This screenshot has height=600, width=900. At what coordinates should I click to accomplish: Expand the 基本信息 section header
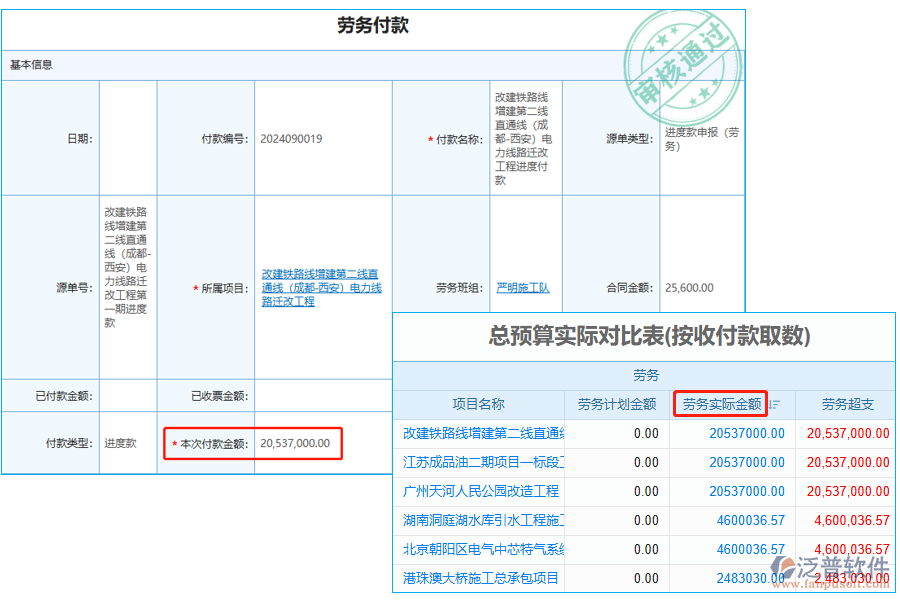[x=30, y=64]
